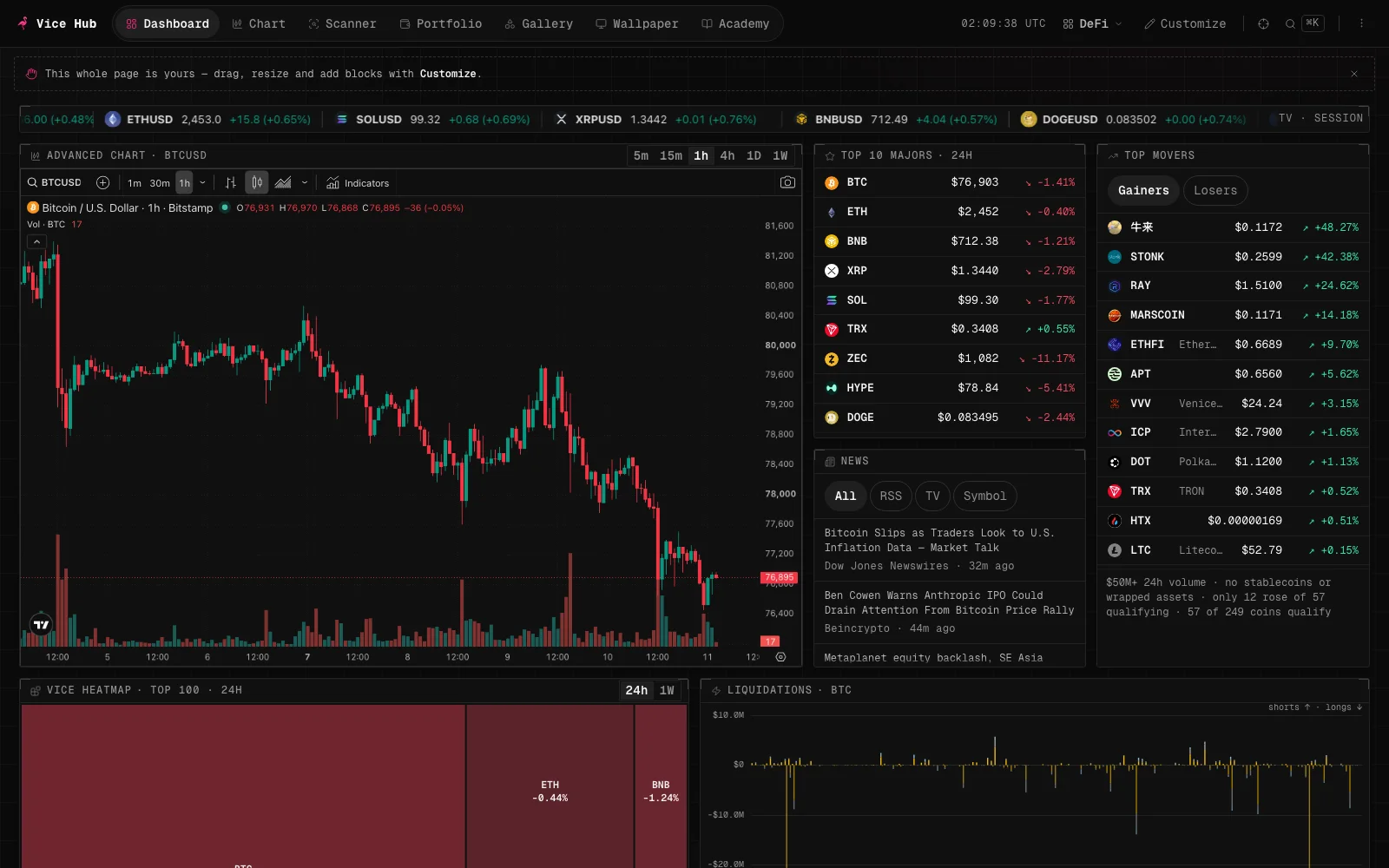Click the crosshair target icon in header

pyautogui.click(x=1263, y=23)
